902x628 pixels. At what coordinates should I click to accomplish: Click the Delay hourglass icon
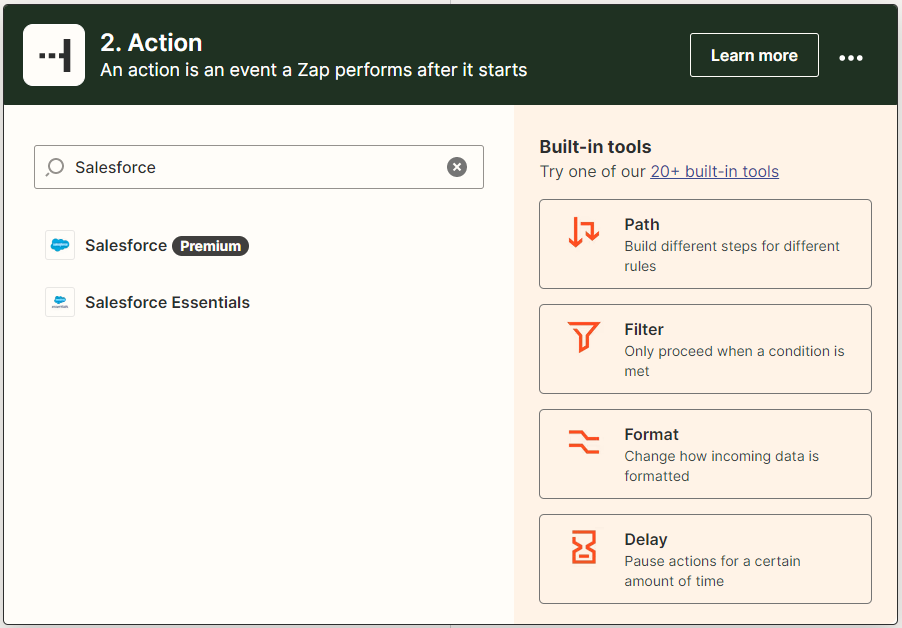tap(584, 547)
